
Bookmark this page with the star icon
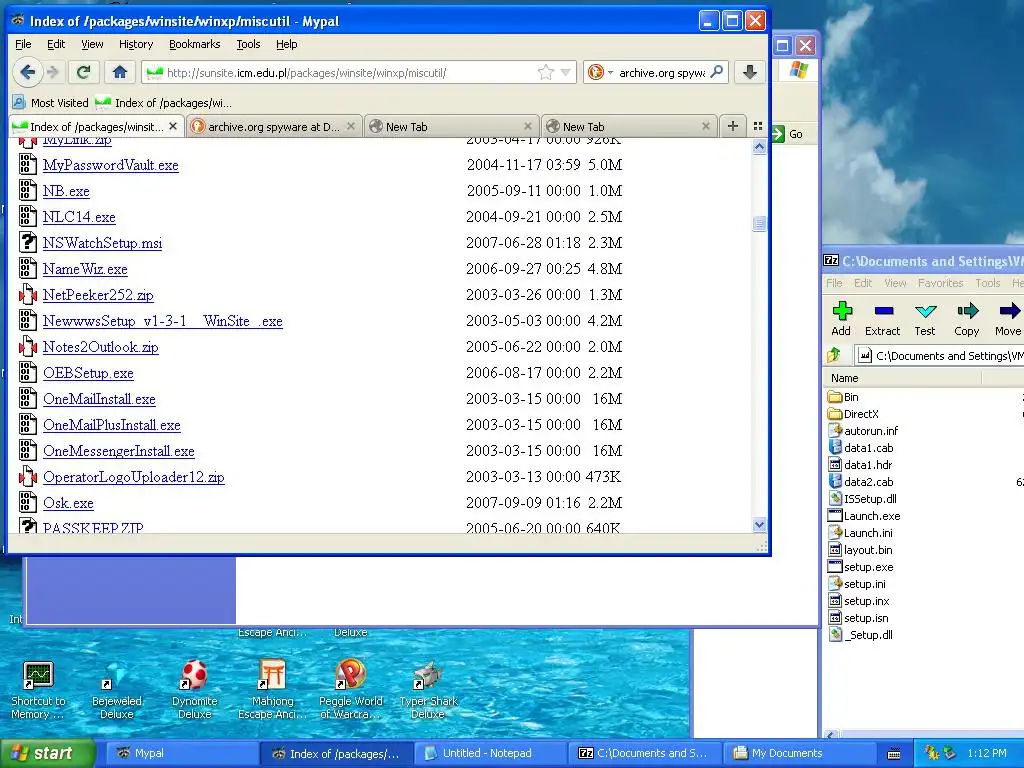coord(545,72)
